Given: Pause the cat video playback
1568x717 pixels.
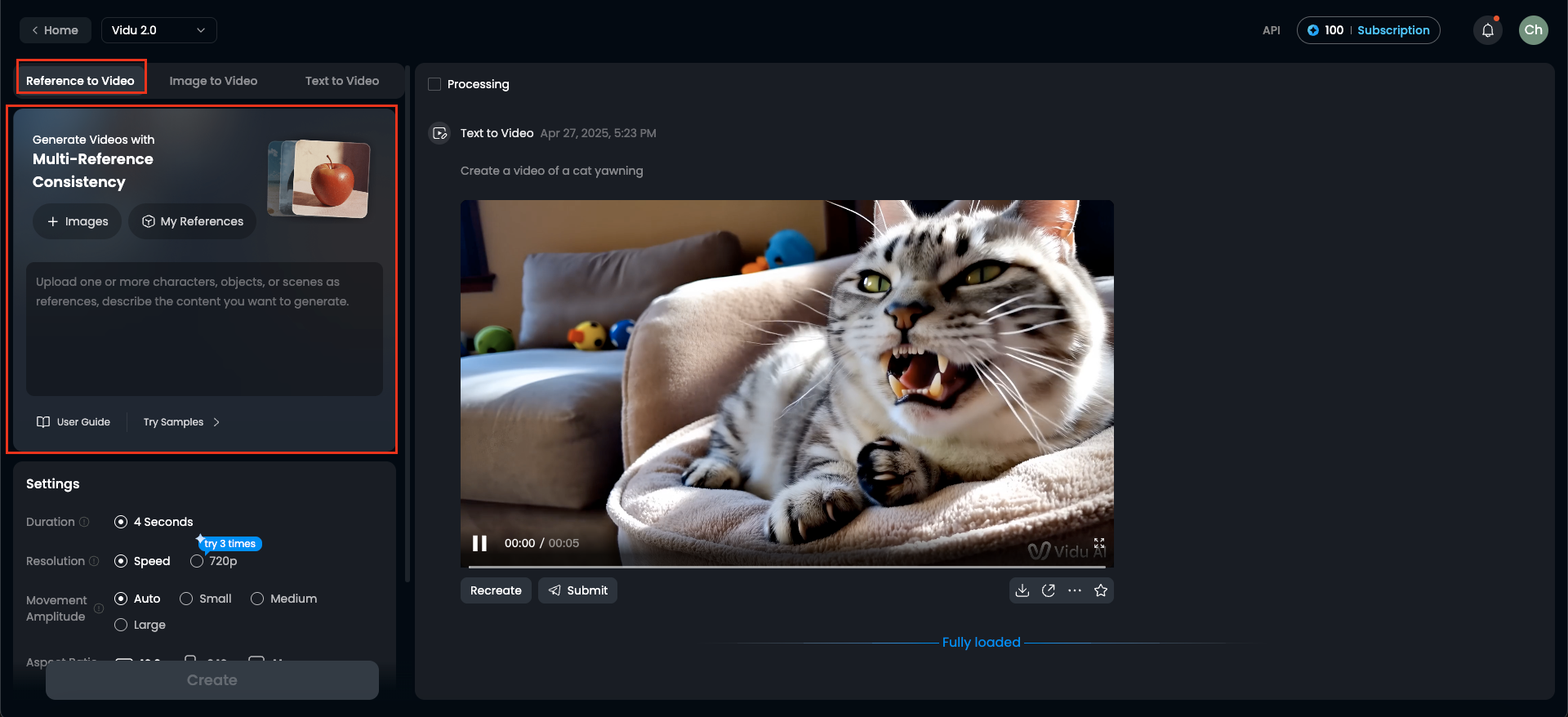Looking at the screenshot, I should 479,543.
